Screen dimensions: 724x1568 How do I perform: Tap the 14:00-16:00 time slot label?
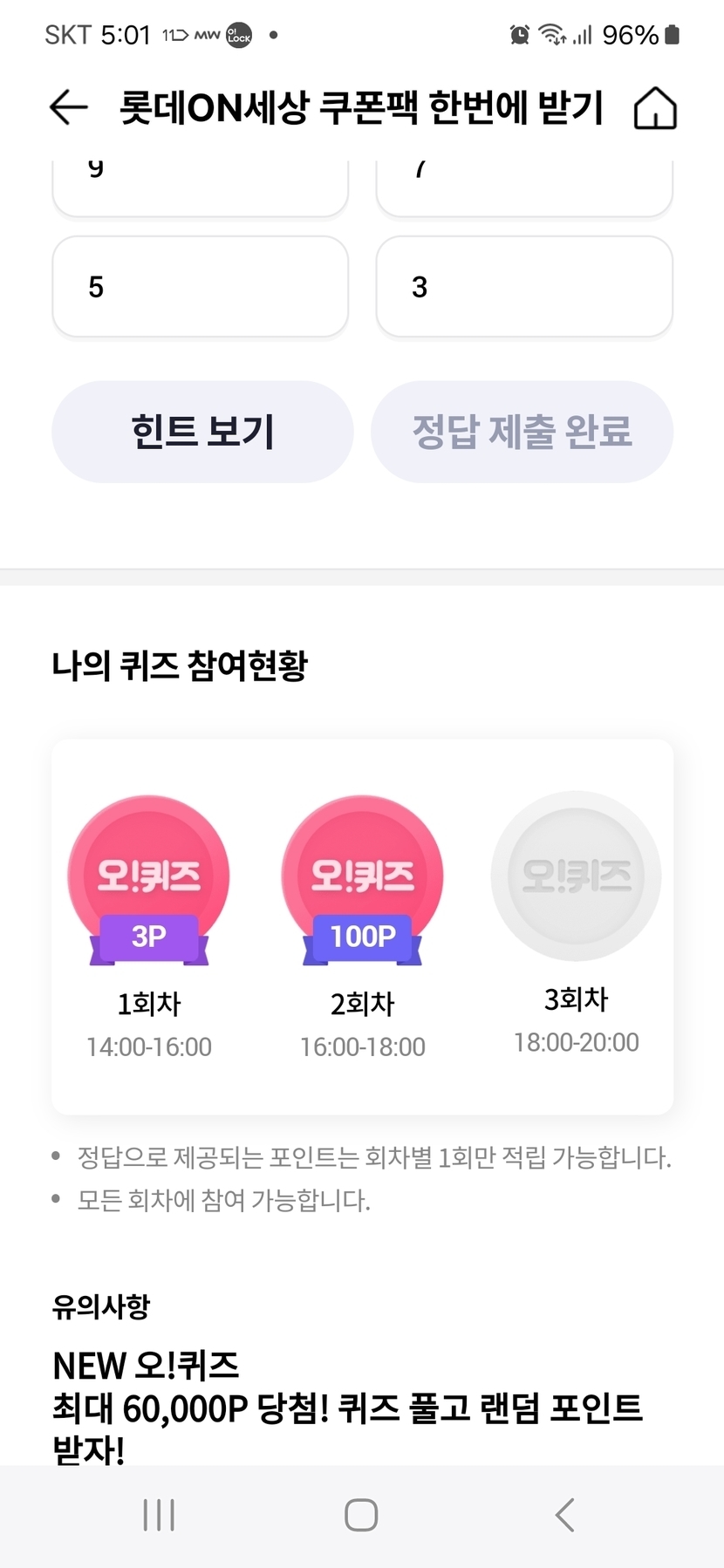pyautogui.click(x=149, y=1046)
